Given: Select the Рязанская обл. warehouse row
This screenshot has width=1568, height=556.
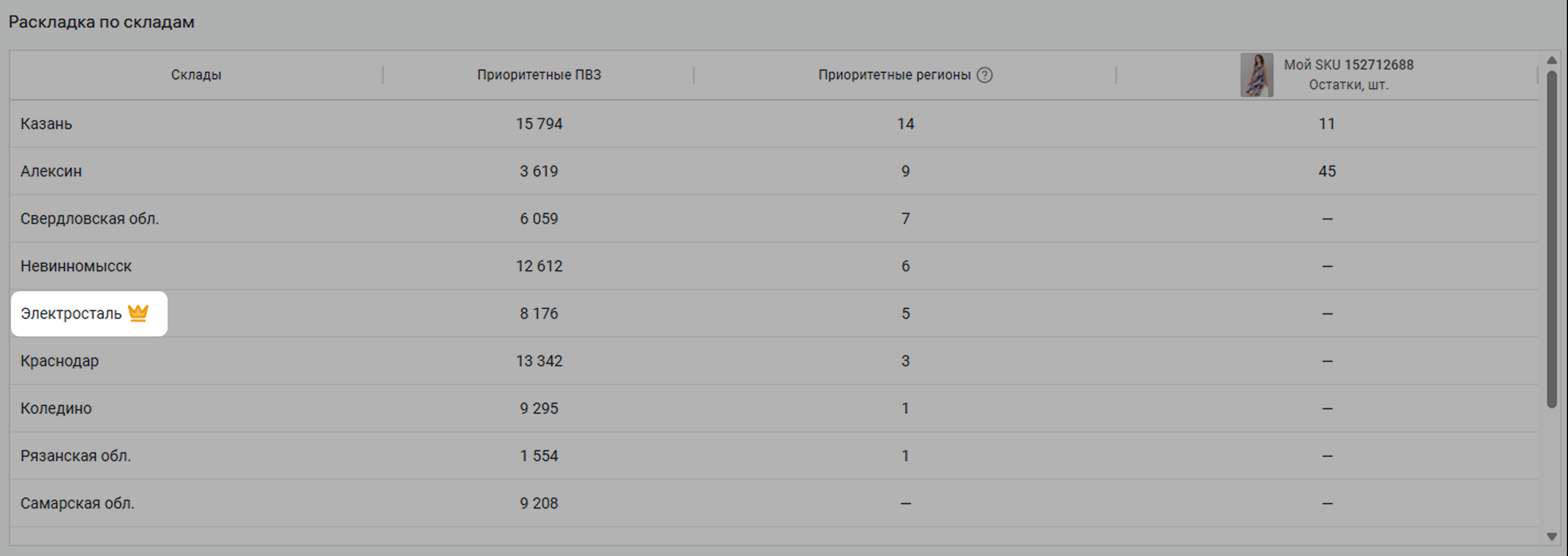Looking at the screenshot, I should [x=76, y=456].
